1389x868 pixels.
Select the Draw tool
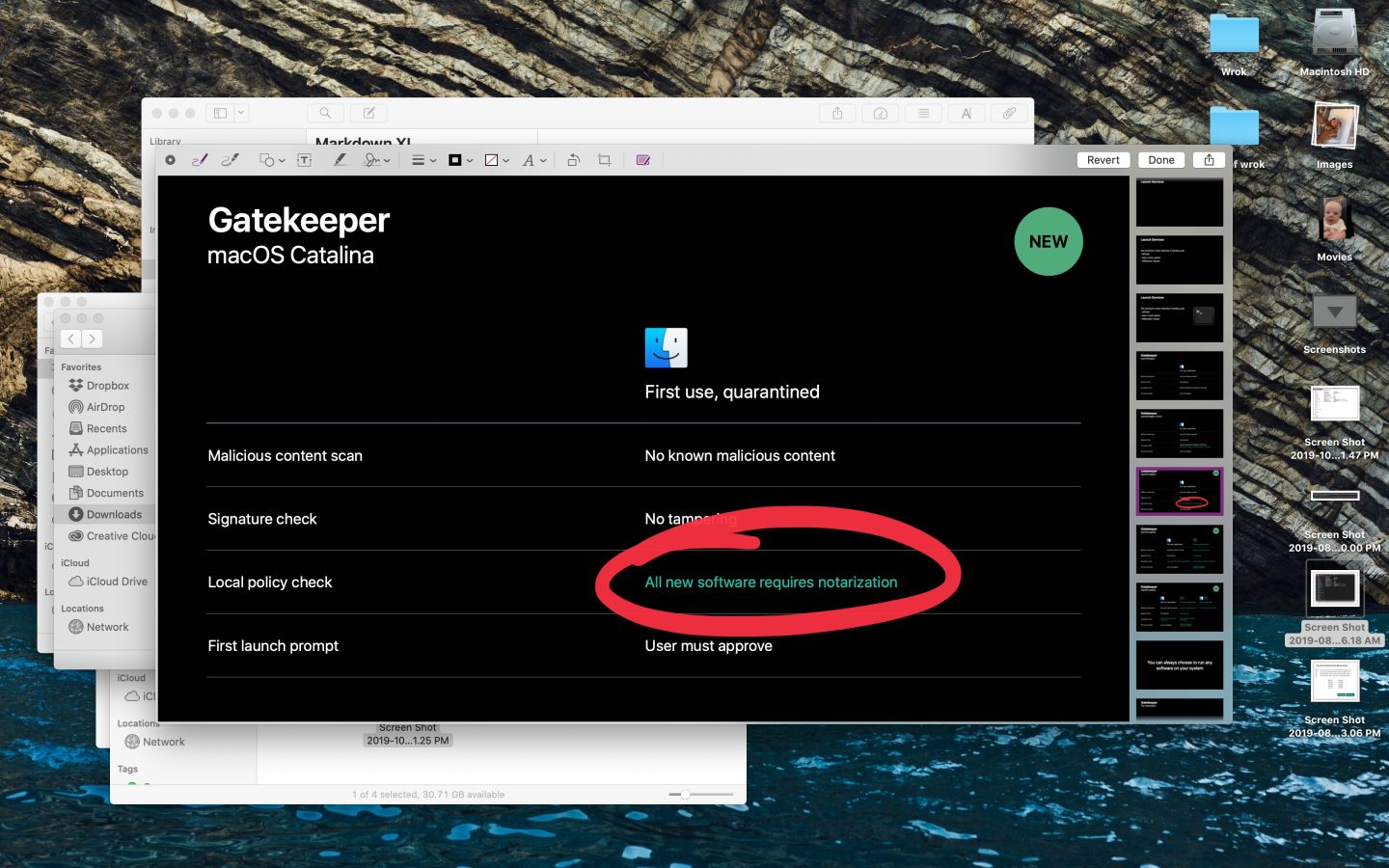pyautogui.click(x=231, y=159)
